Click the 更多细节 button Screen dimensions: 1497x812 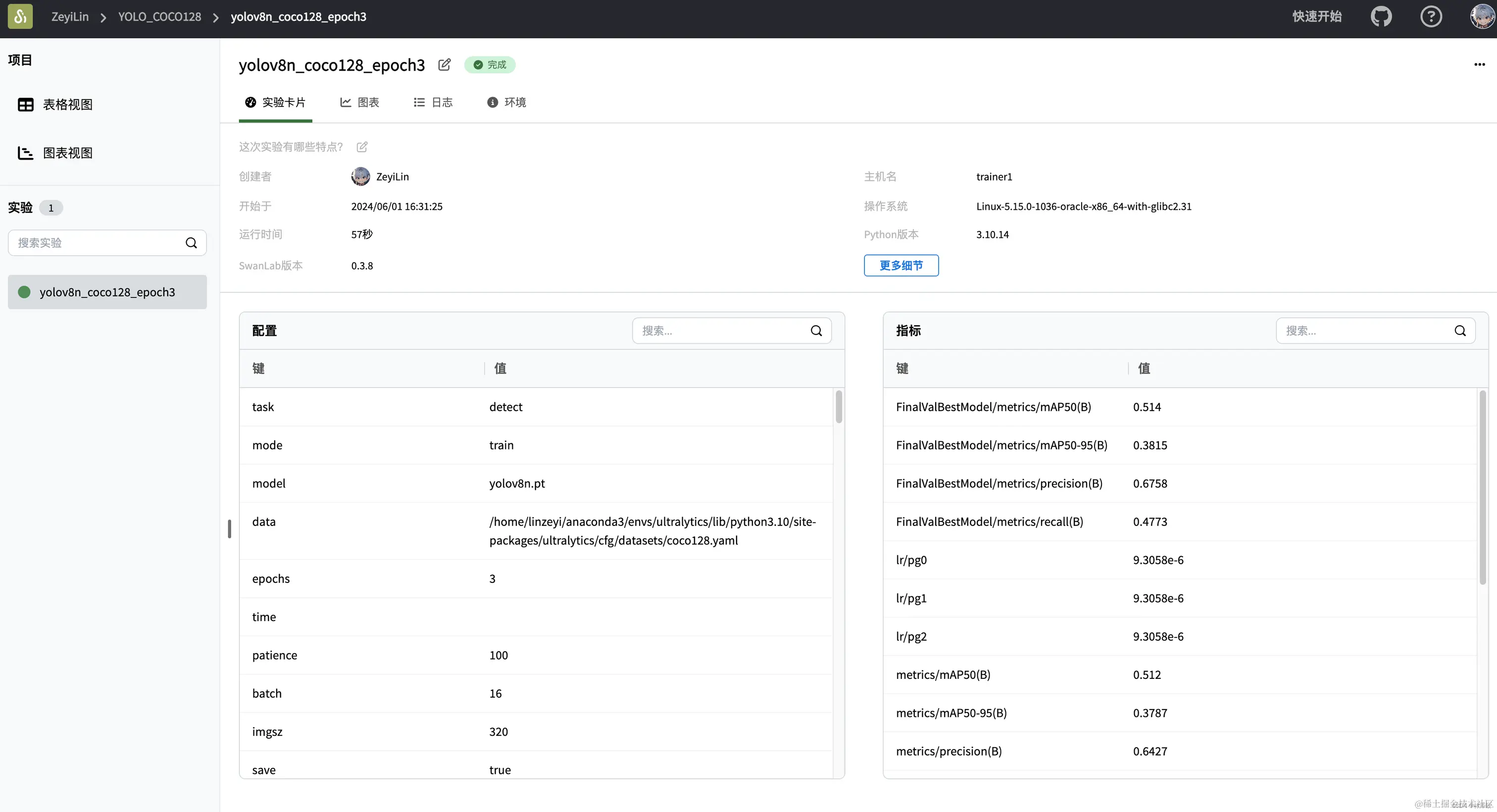[x=901, y=265]
